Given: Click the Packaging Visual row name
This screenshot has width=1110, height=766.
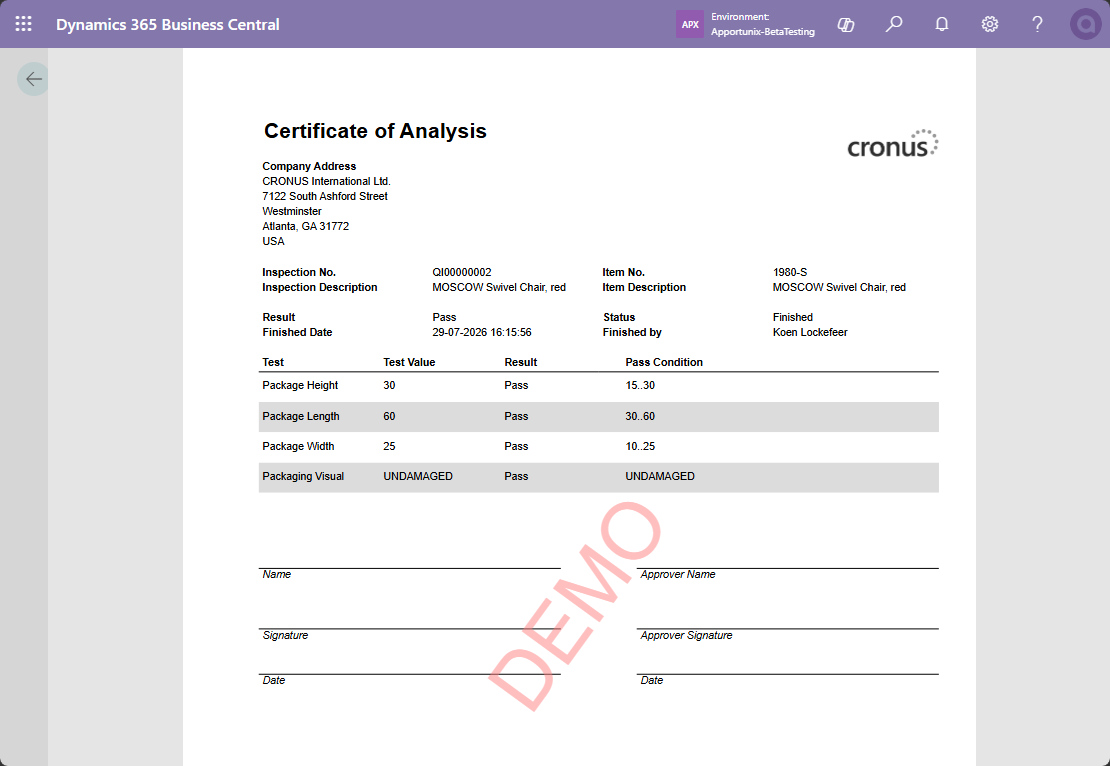Looking at the screenshot, I should pos(303,476).
